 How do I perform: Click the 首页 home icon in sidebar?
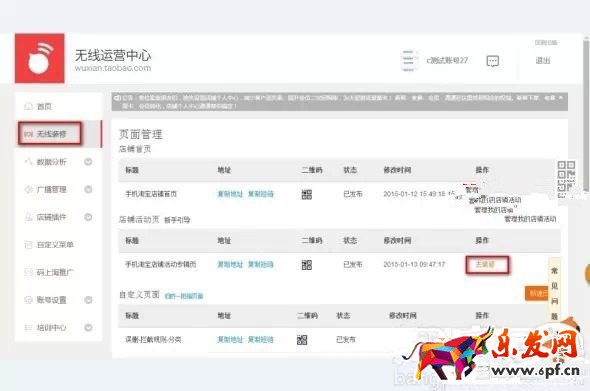29,106
